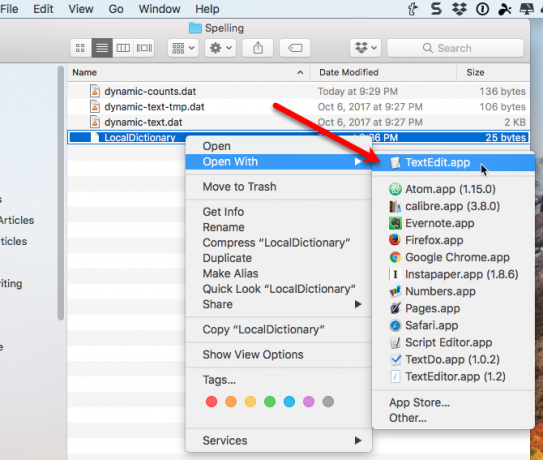Screen dimensions: 543x460
Task: Switch Finder to column view
Action: point(123,48)
